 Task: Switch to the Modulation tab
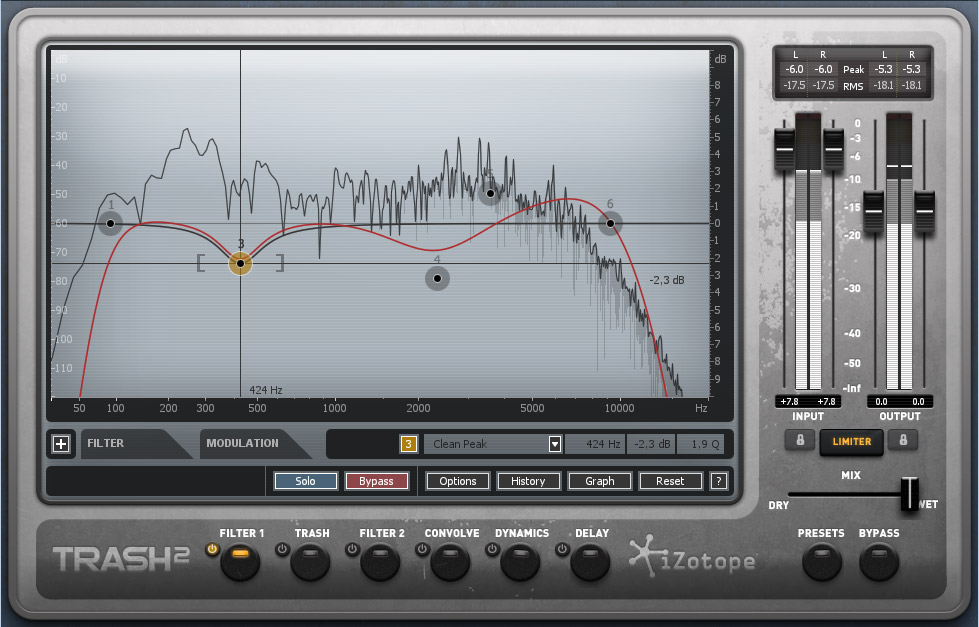(243, 443)
